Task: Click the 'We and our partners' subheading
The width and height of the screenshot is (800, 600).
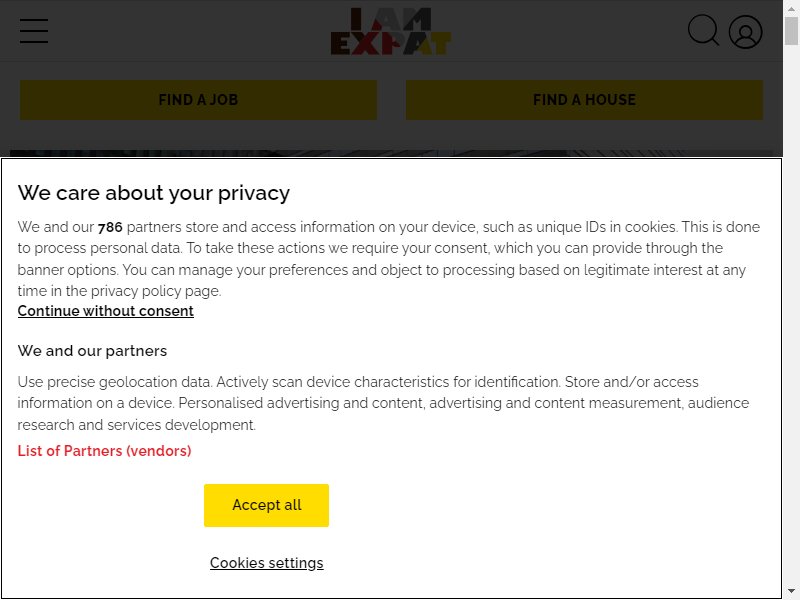Action: click(92, 351)
